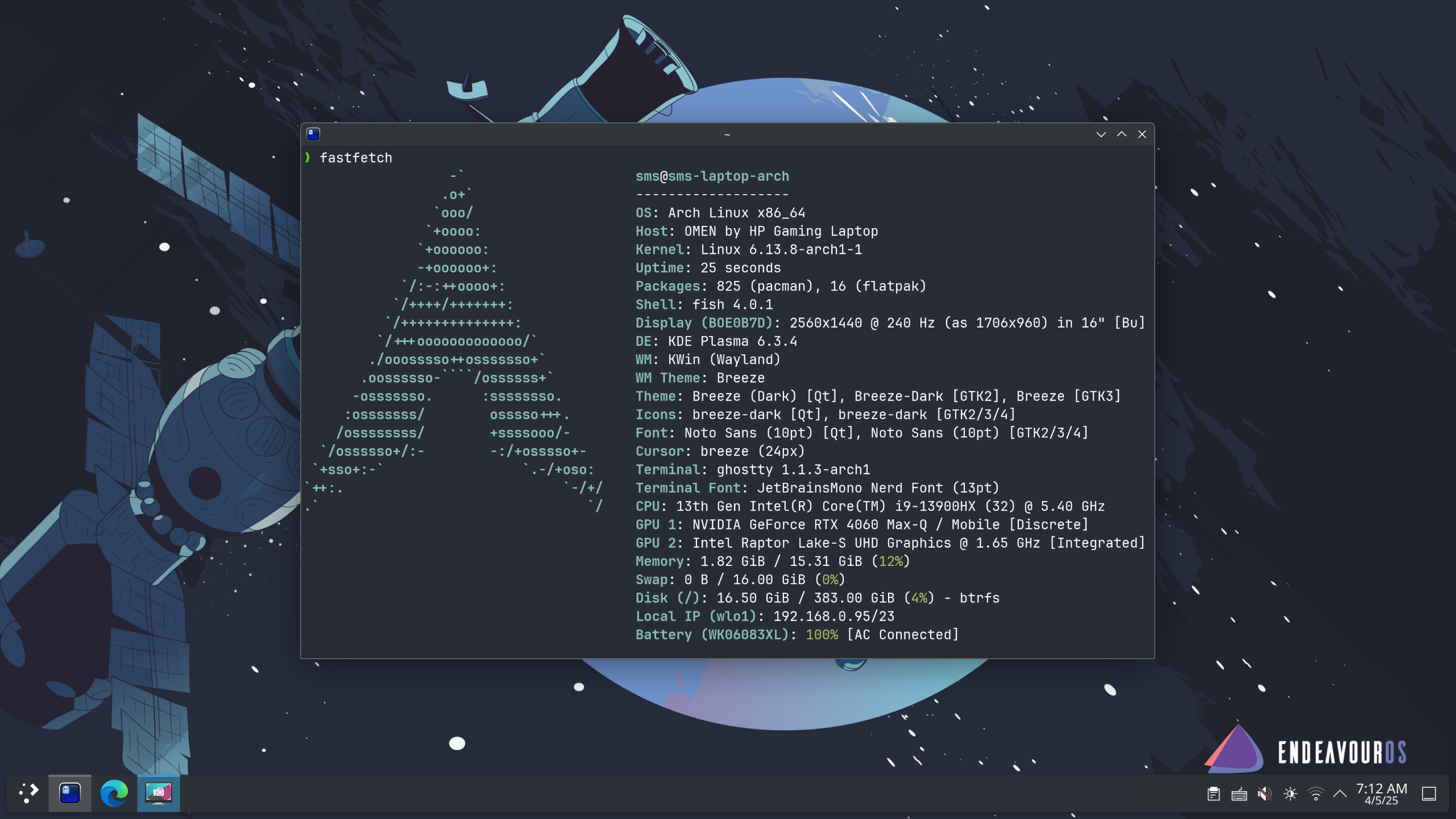
Task: Click 'Battery (WK06083XL): 100%' line
Action: (x=797, y=635)
